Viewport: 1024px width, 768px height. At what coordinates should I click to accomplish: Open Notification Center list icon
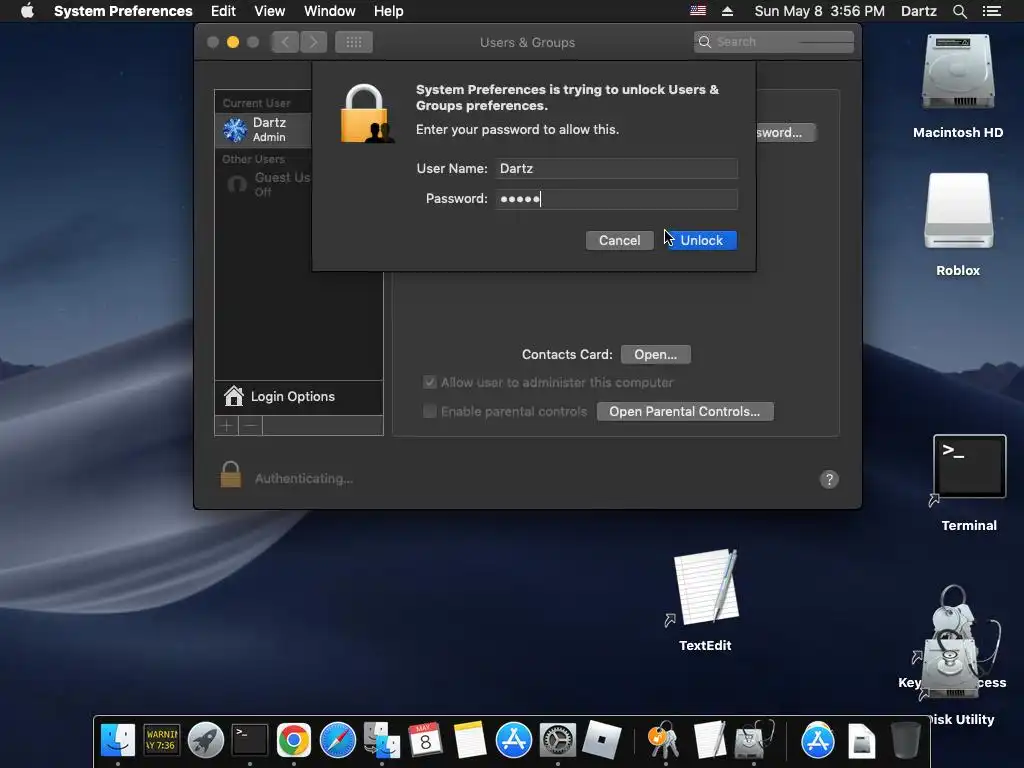tap(992, 11)
